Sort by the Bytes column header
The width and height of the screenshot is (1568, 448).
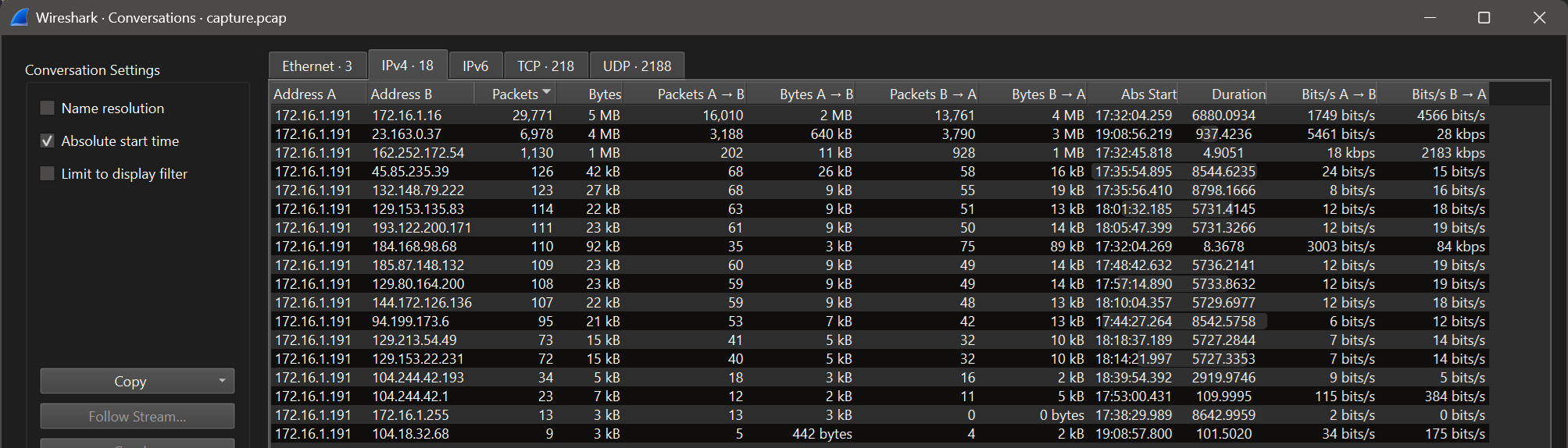click(x=590, y=94)
